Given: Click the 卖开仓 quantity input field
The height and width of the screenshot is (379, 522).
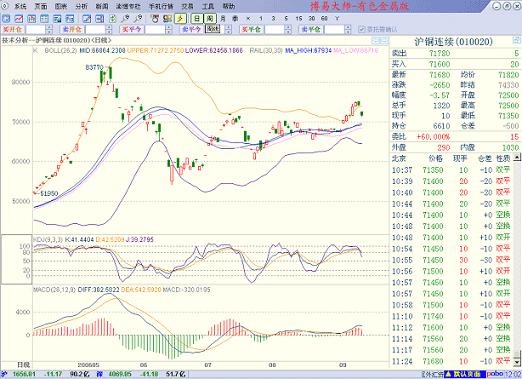Looking at the screenshot, I should 95,30.
